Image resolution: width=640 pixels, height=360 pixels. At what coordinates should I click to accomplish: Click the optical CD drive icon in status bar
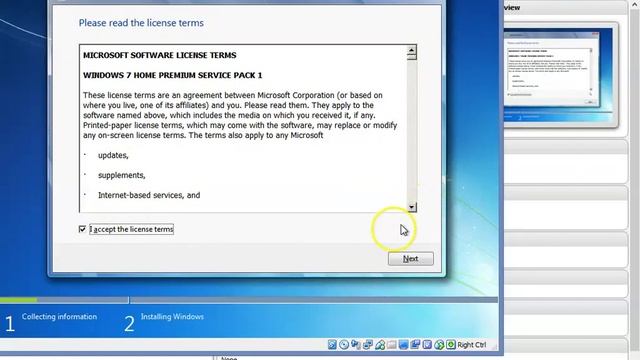click(x=344, y=345)
